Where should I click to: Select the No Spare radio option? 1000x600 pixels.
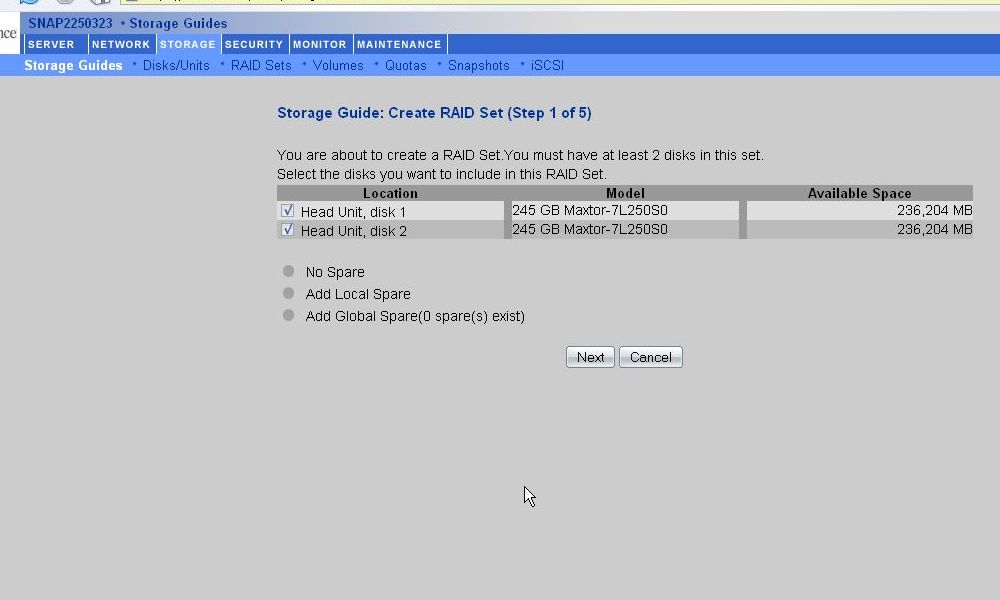289,271
